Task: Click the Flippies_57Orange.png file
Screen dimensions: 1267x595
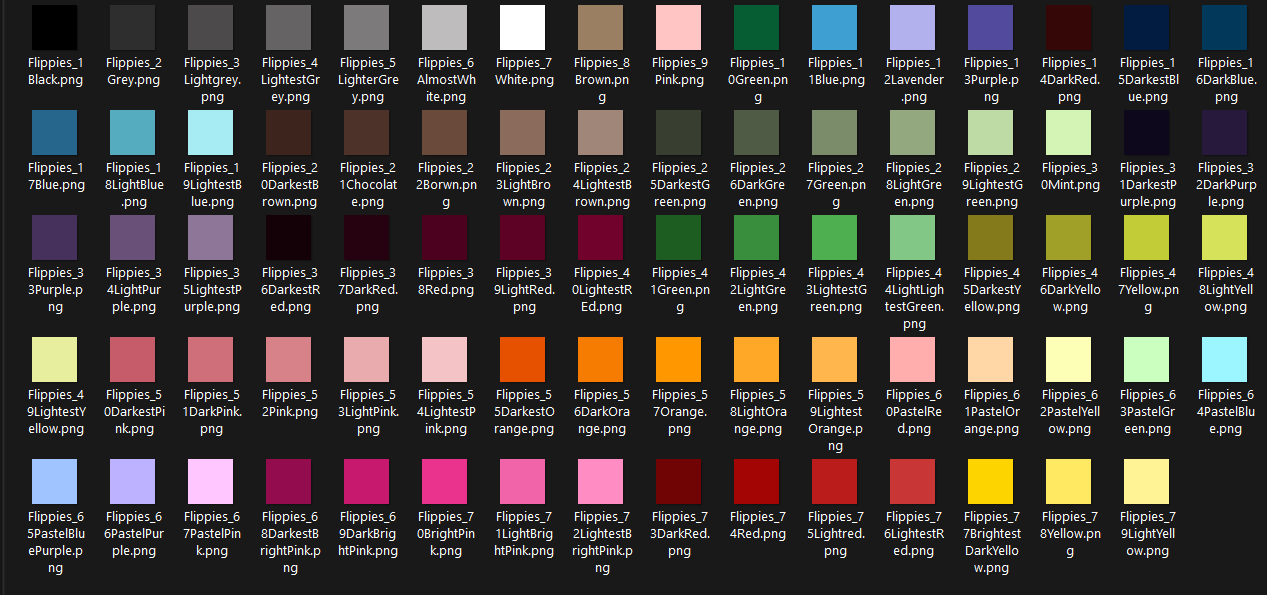Action: pyautogui.click(x=679, y=359)
